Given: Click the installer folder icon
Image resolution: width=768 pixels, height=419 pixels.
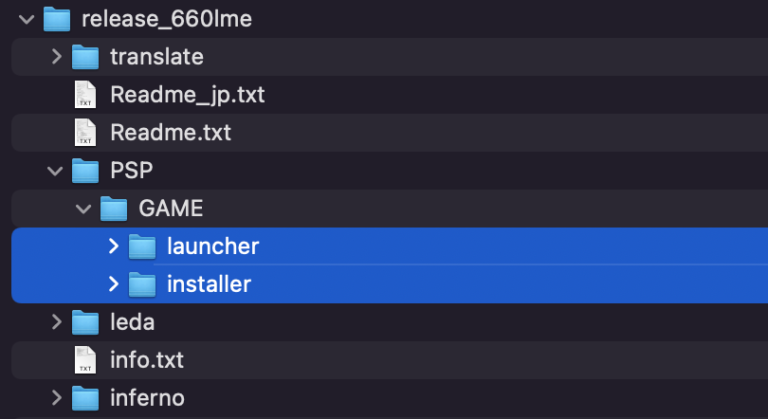Looking at the screenshot, I should [143, 284].
